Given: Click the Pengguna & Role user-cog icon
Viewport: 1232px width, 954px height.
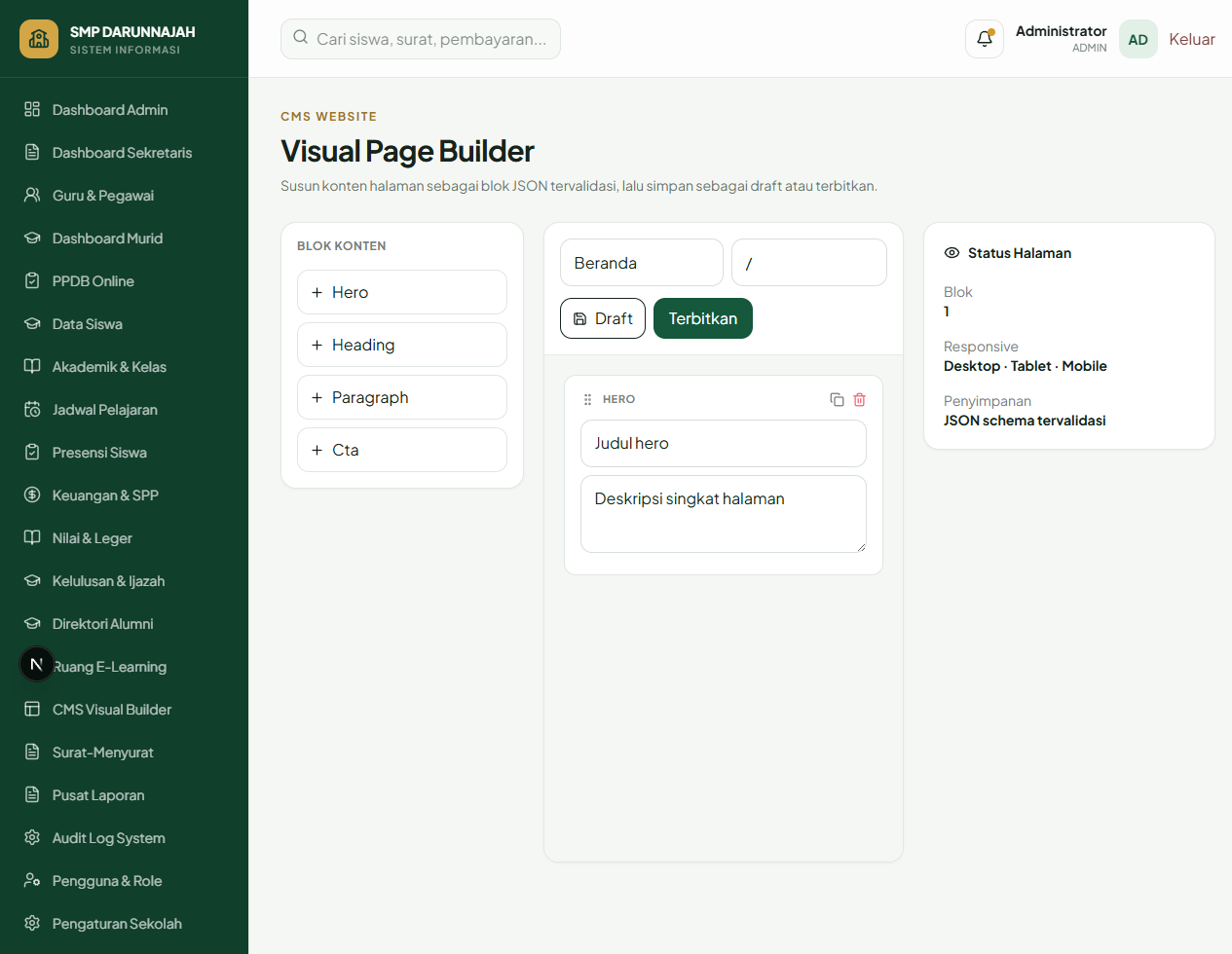Looking at the screenshot, I should click(x=32, y=880).
